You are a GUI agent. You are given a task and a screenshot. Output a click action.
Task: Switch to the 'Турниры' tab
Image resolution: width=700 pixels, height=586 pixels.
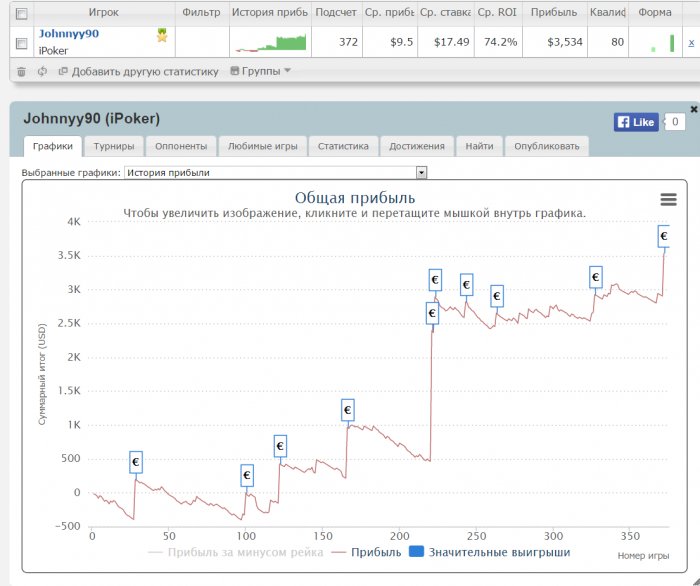tap(114, 146)
